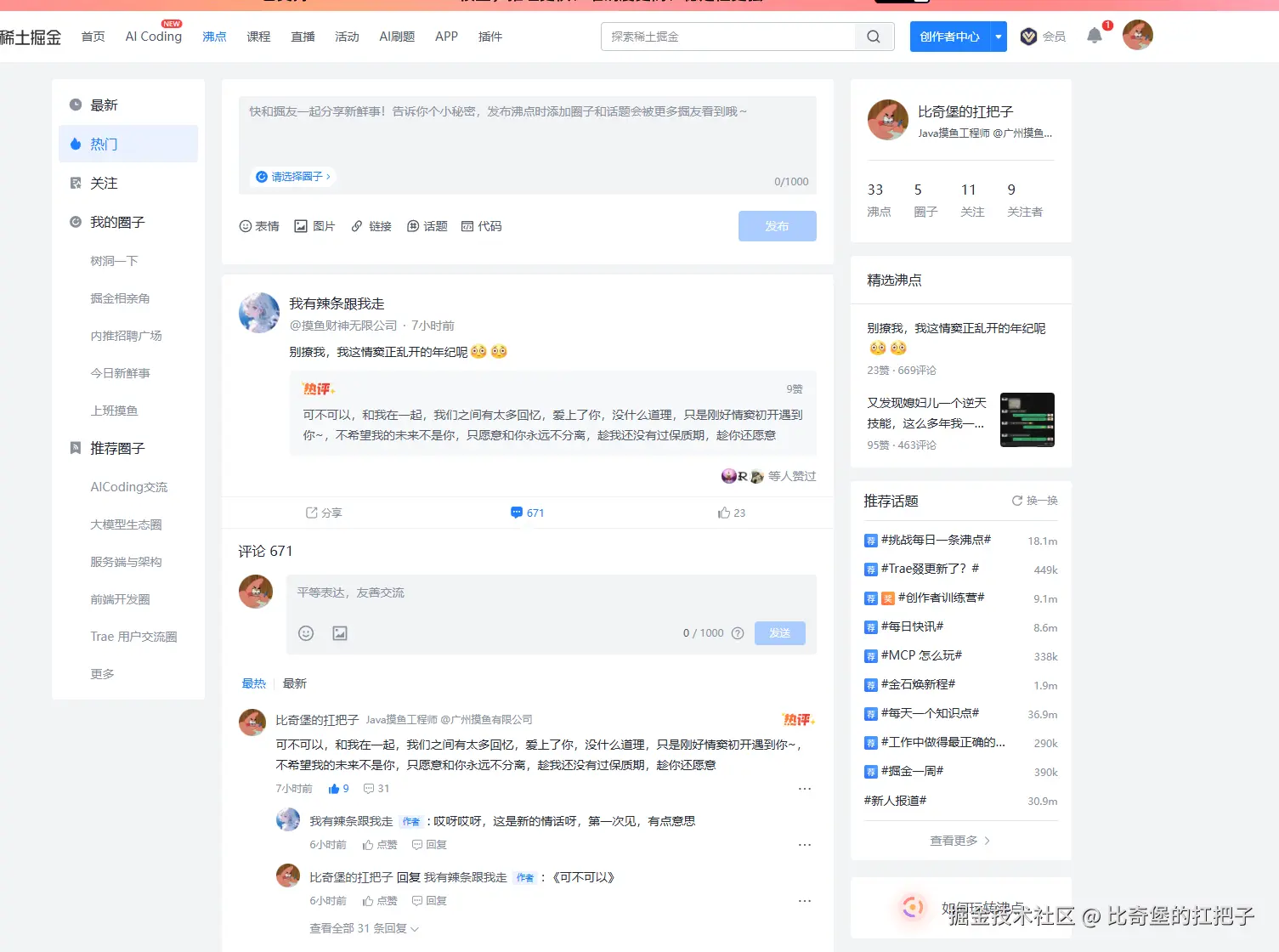The width and height of the screenshot is (1279, 952).
Task: Expand the 创作者中心 dropdown arrow
Action: coord(999,37)
